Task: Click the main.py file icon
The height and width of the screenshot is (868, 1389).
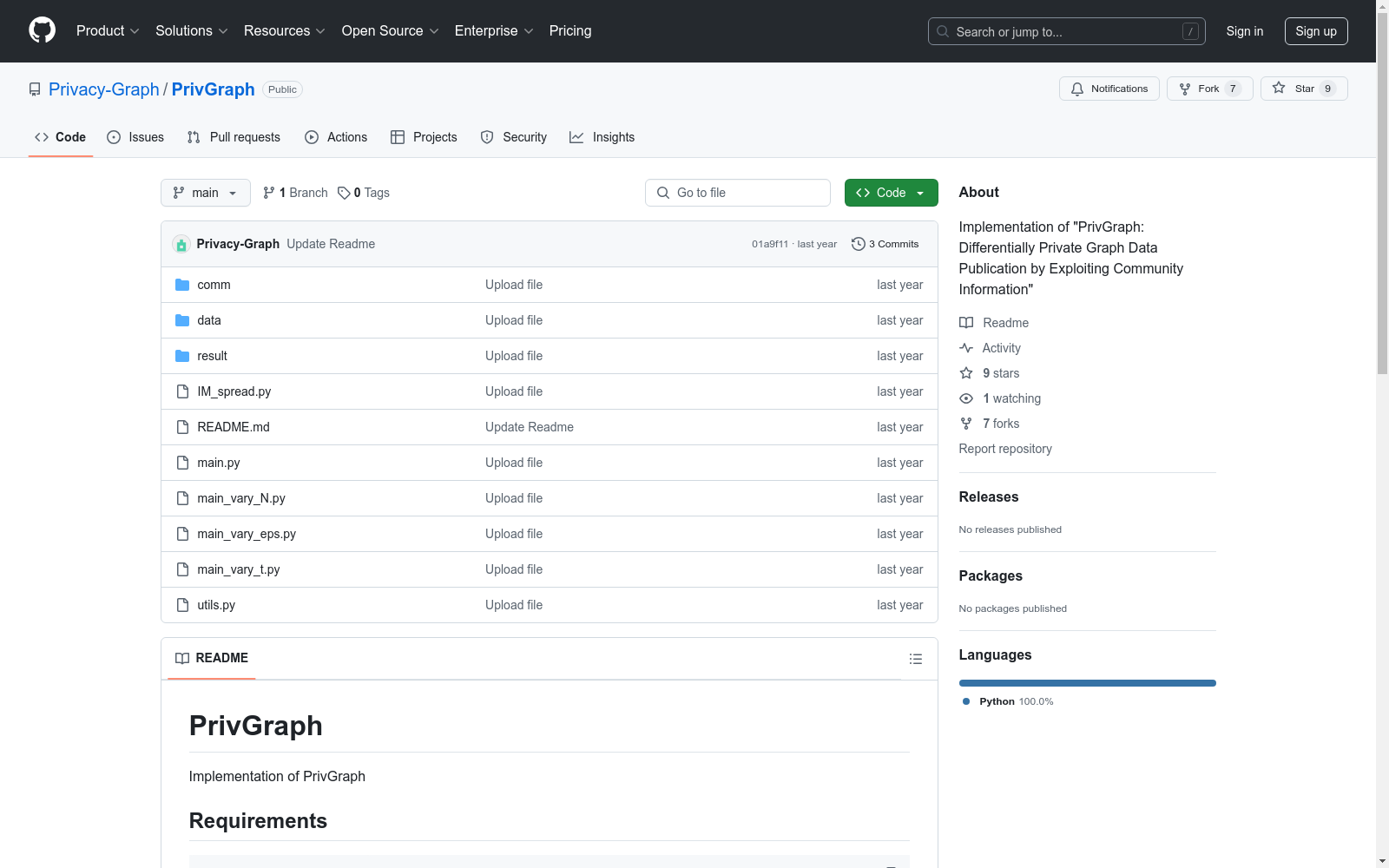Action: point(182,463)
